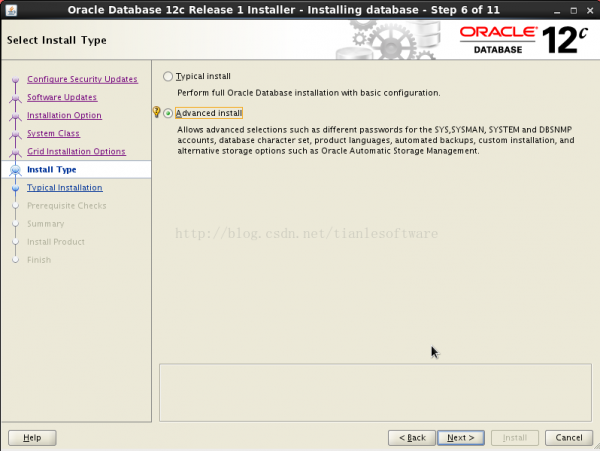Maximize the installer window
Screen dimensions: 600x451
pyautogui.click(x=574, y=11)
